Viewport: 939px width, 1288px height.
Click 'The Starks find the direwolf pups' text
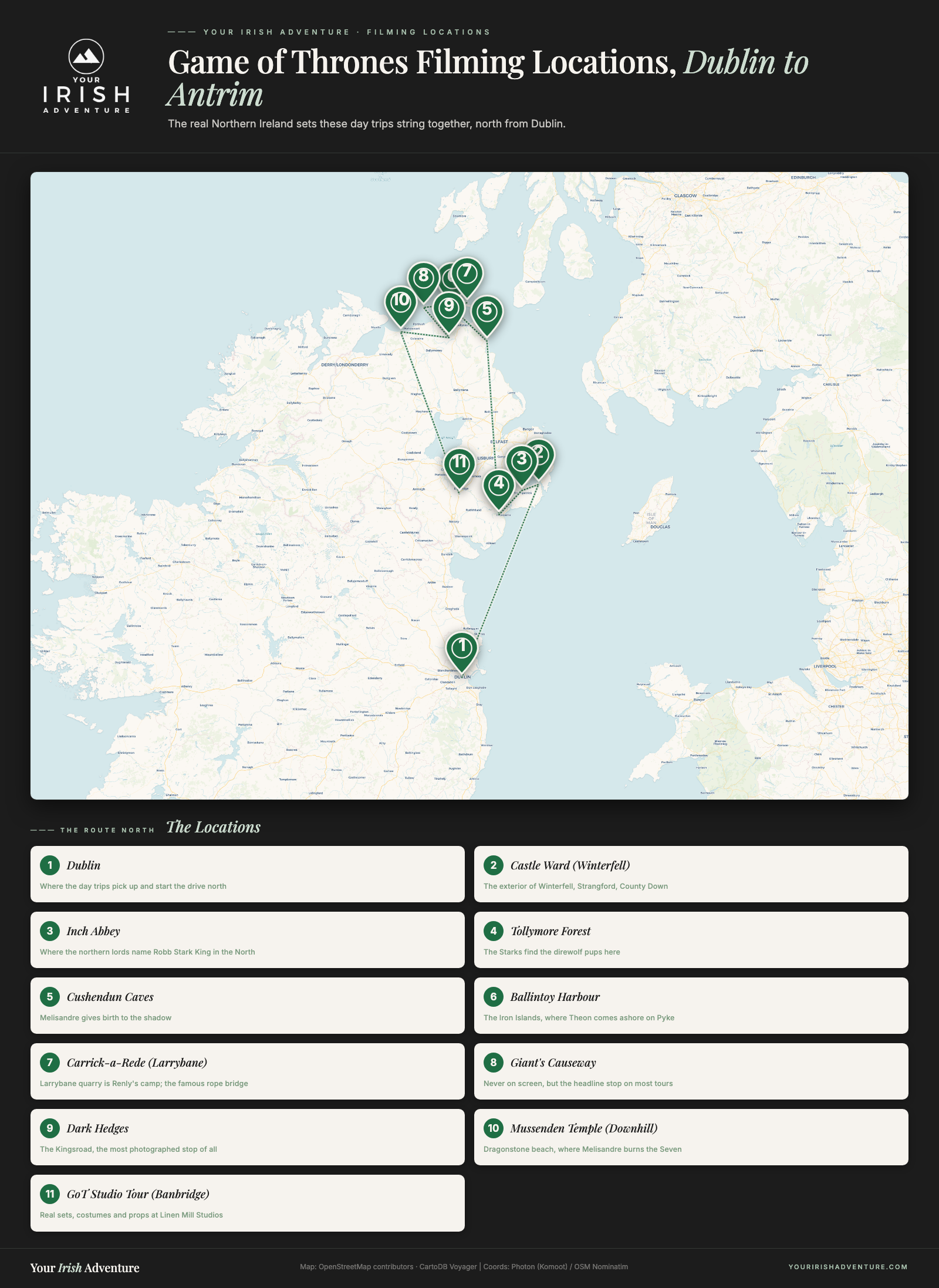point(552,952)
